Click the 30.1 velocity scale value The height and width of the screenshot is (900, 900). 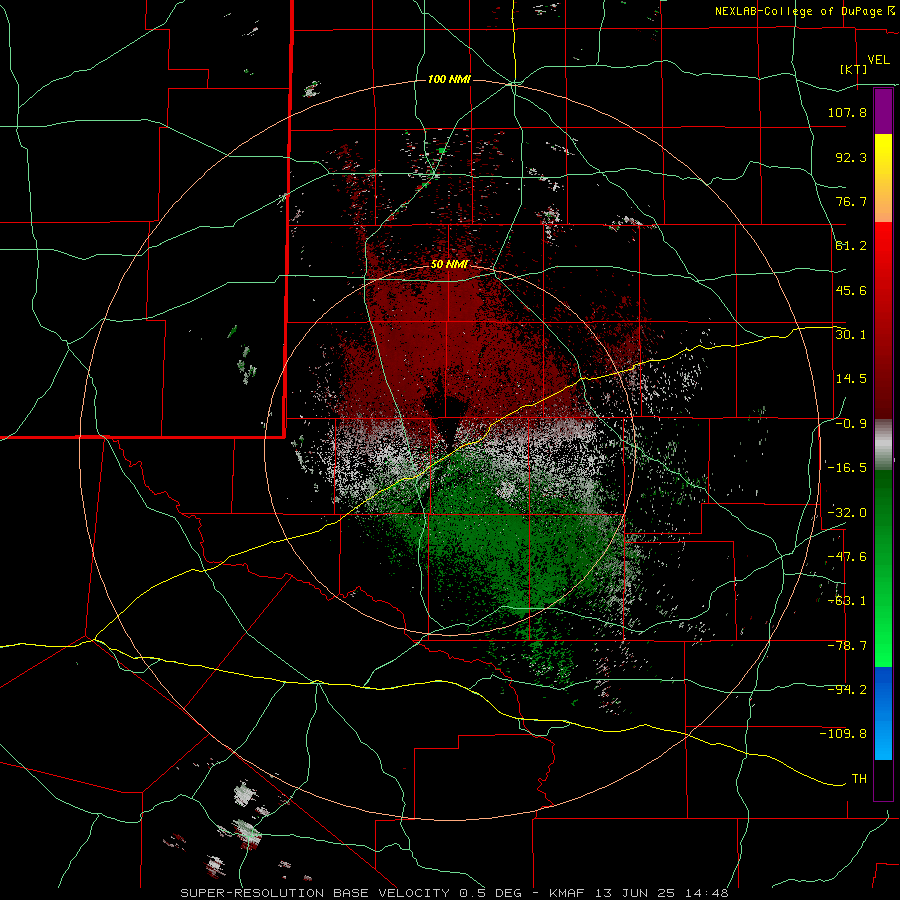point(851,335)
